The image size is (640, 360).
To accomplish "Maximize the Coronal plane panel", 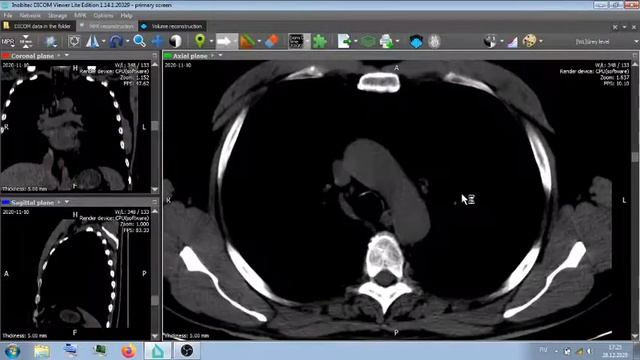I will point(155,56).
